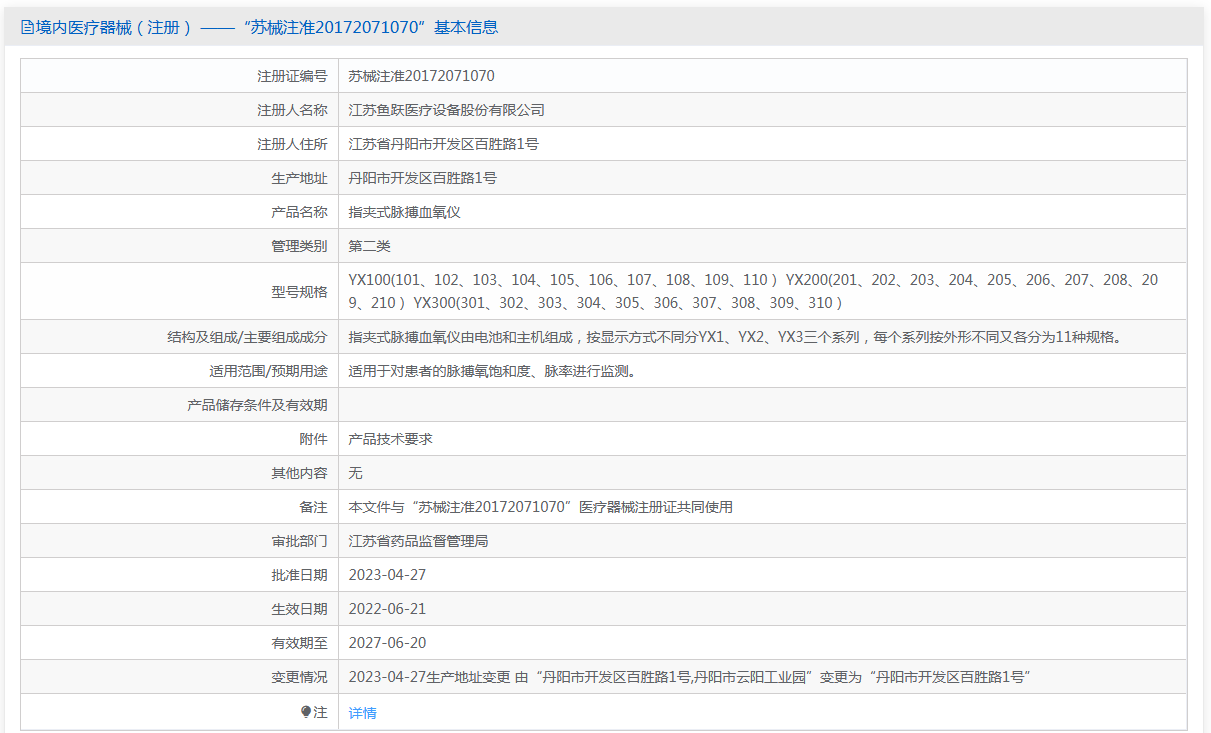Click the document icon in the title header
Image resolution: width=1211 pixels, height=733 pixels.
(27, 28)
